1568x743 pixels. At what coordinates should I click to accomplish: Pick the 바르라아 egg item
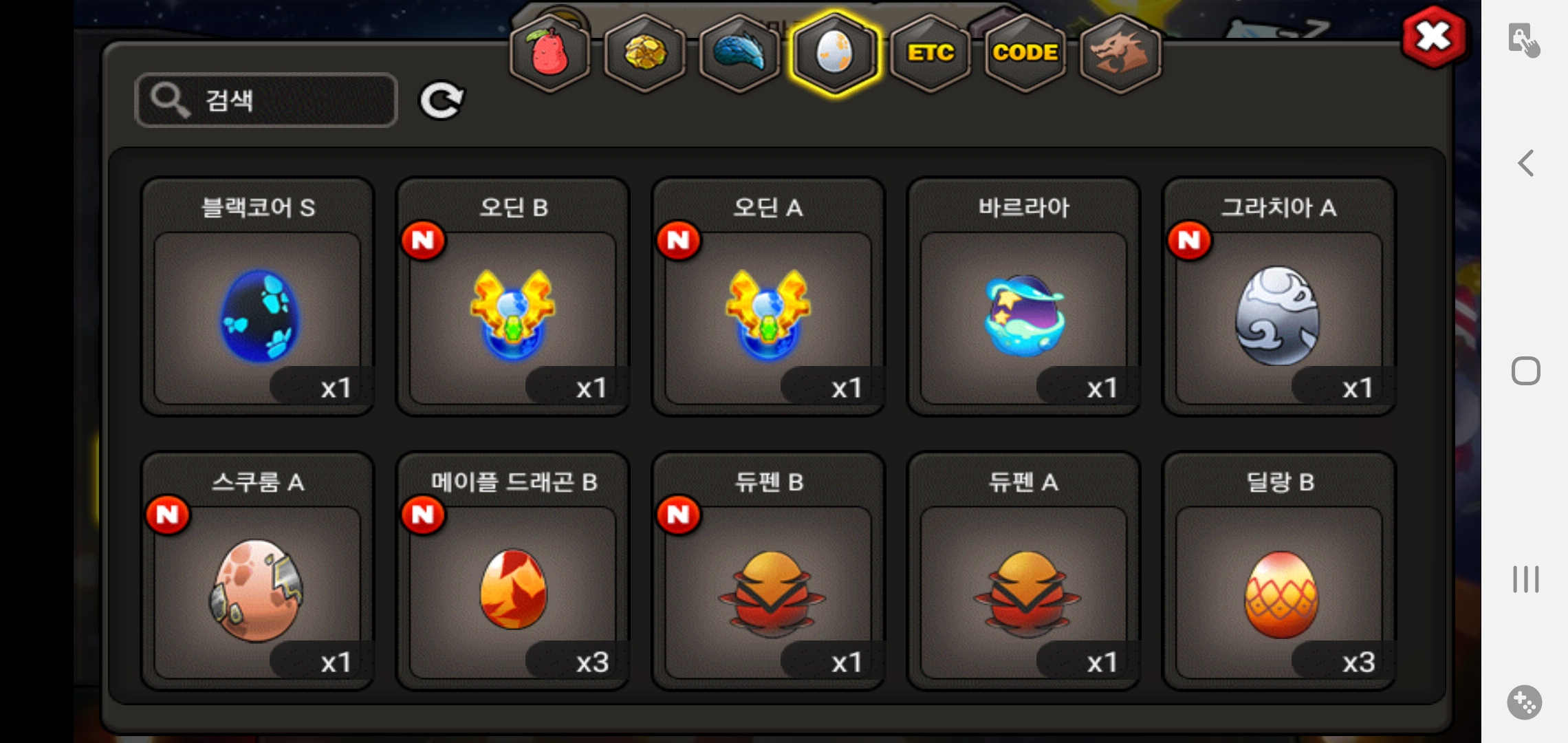tap(1024, 297)
